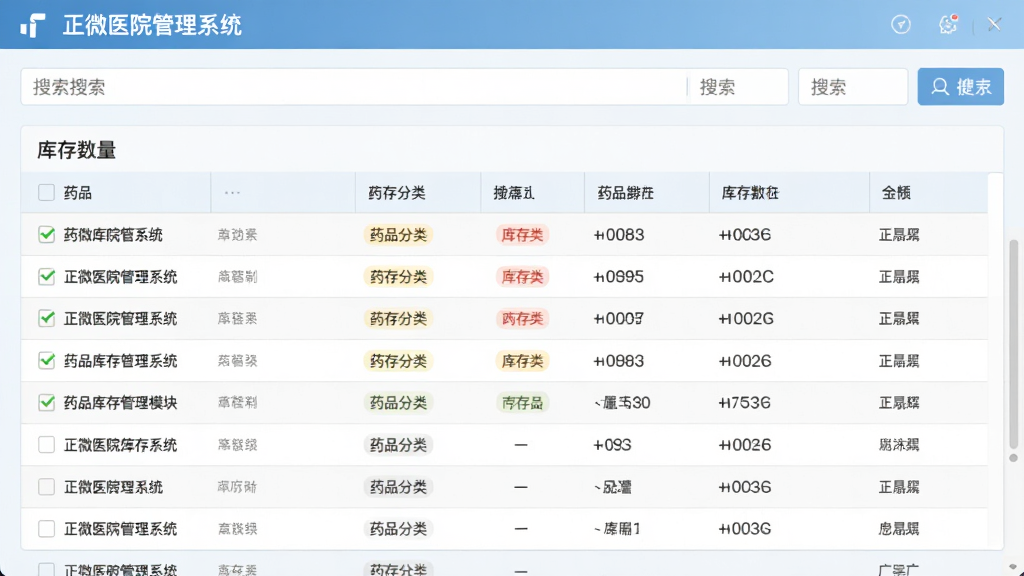Click the H002C stock value cell
This screenshot has height=576, width=1024.
[x=746, y=277]
